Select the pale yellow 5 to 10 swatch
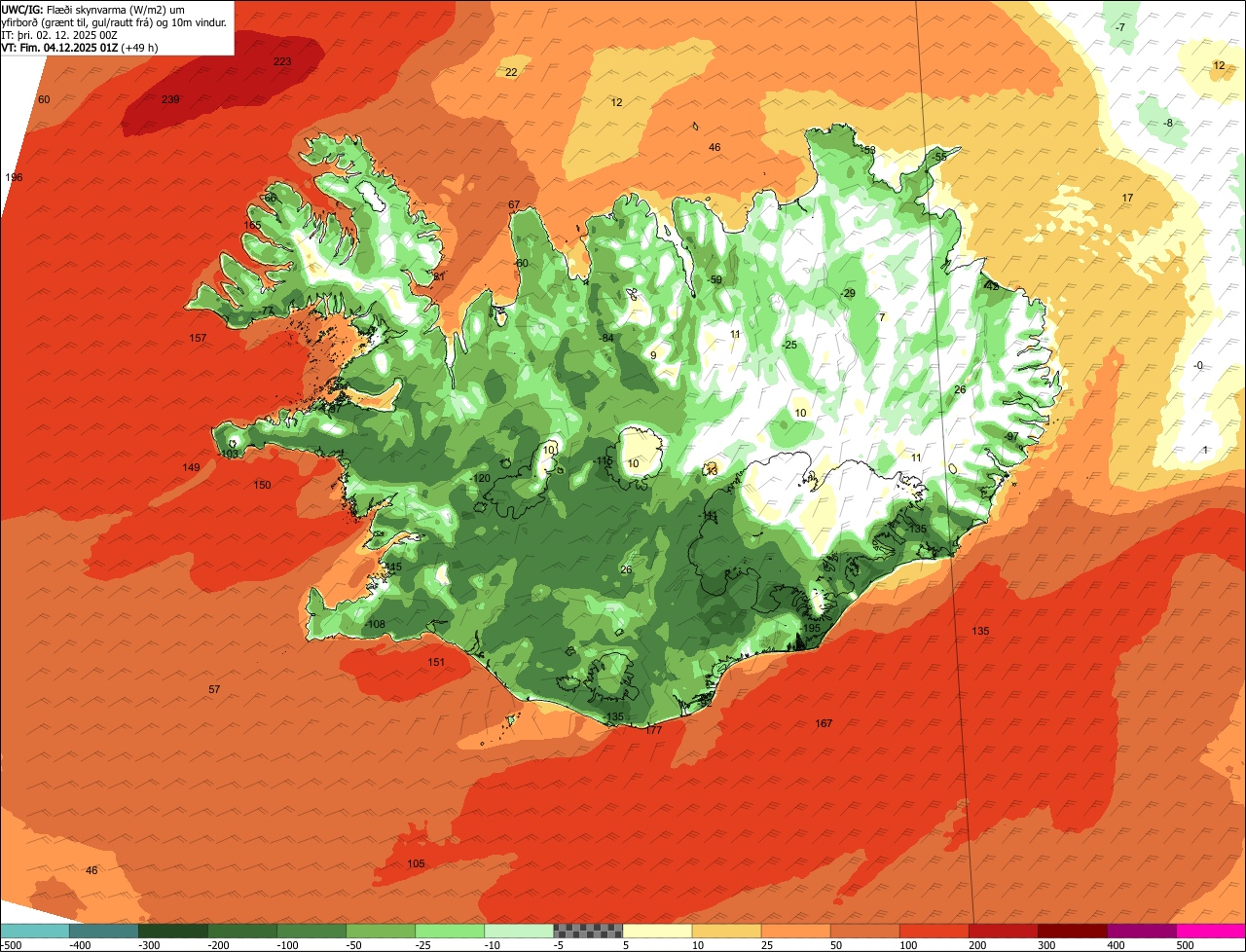 coord(657,932)
